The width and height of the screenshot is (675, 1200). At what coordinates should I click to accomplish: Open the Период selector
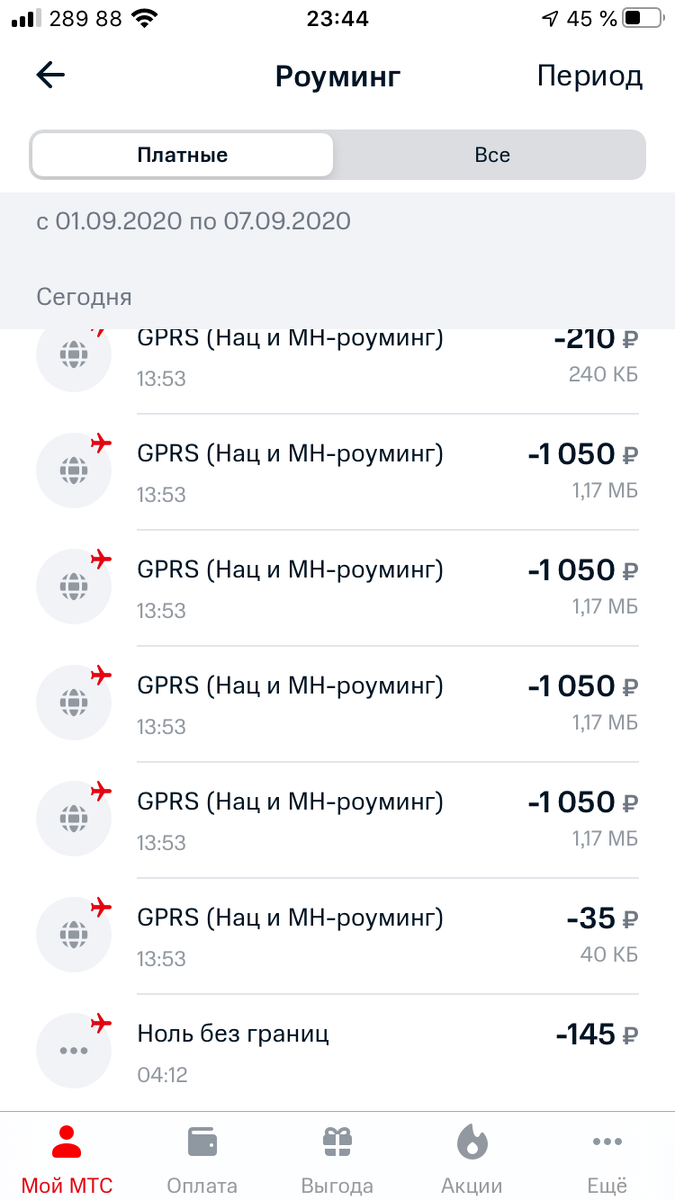[x=589, y=75]
